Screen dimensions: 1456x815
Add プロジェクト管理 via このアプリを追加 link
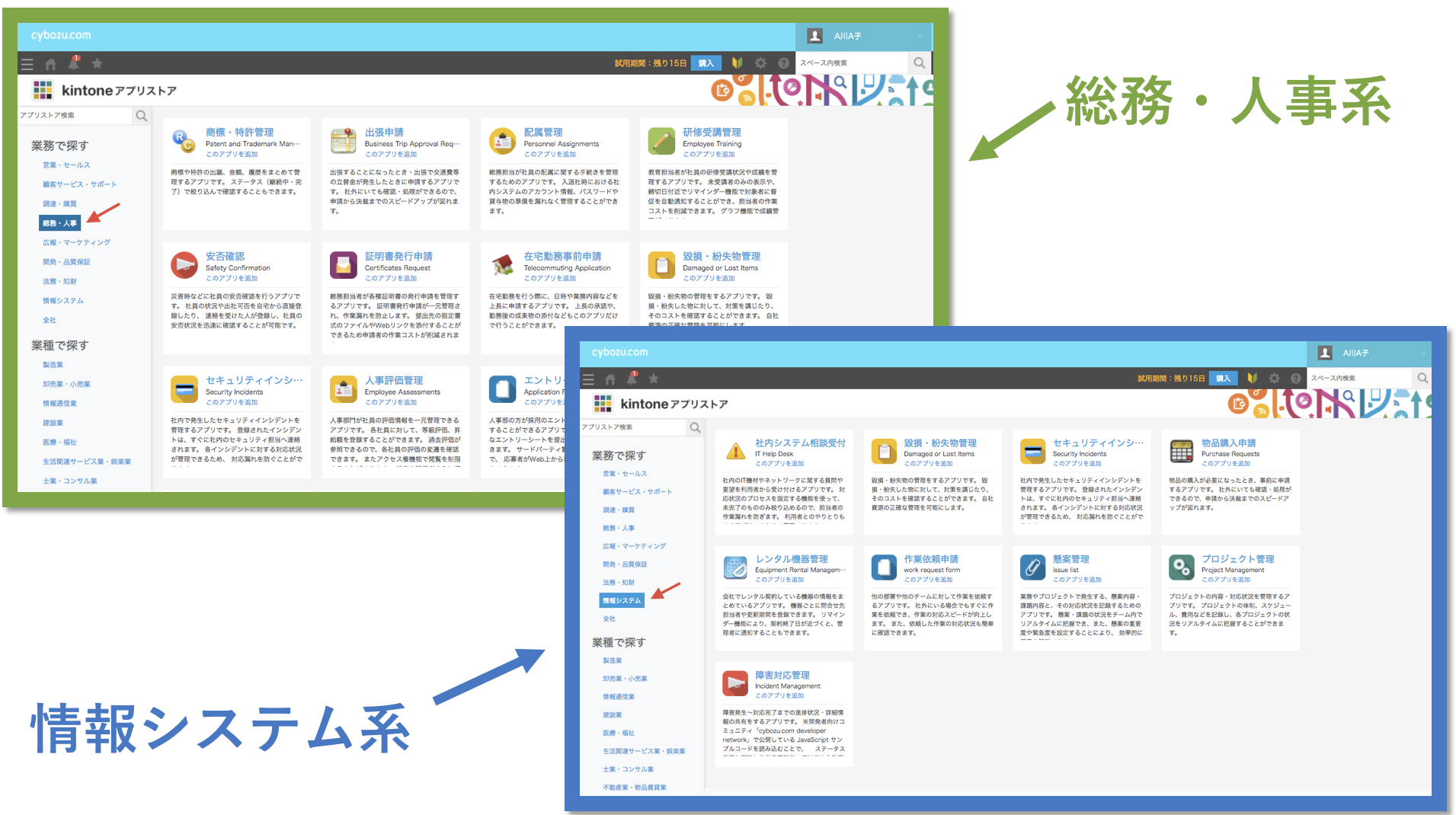coord(1226,580)
